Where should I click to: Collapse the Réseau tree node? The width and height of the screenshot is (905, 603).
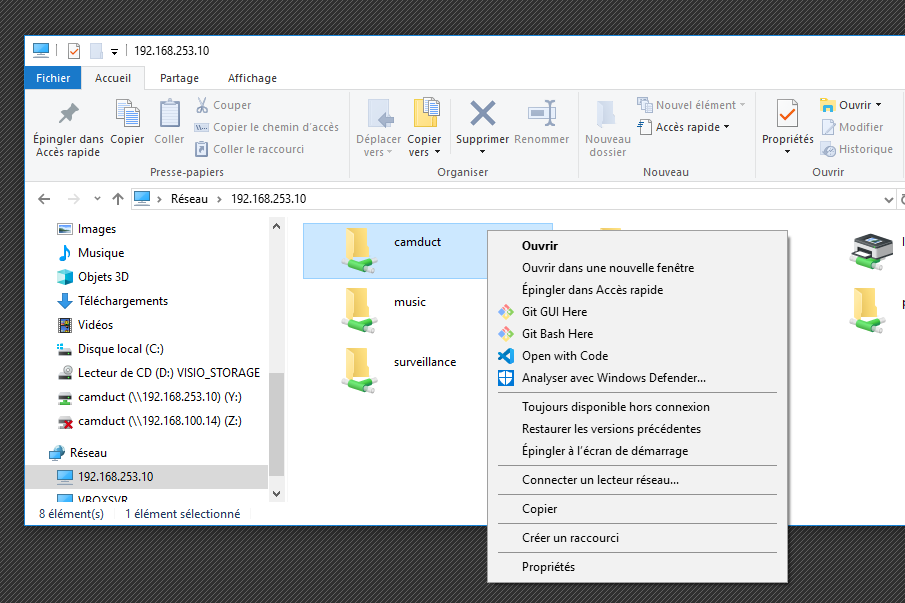click(x=42, y=453)
